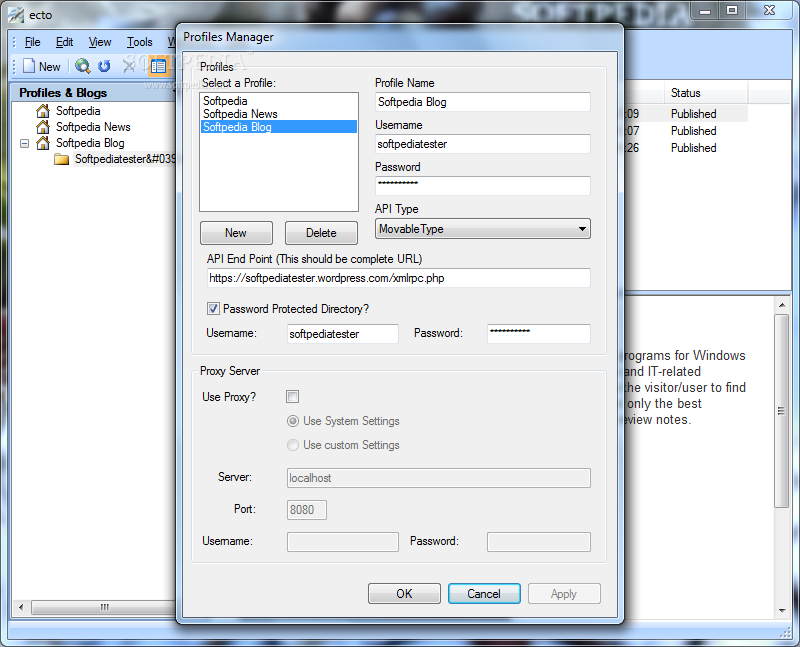The image size is (800, 647).
Task: Select Softpedia News in Profiles & Blogs tree
Action: [93, 127]
